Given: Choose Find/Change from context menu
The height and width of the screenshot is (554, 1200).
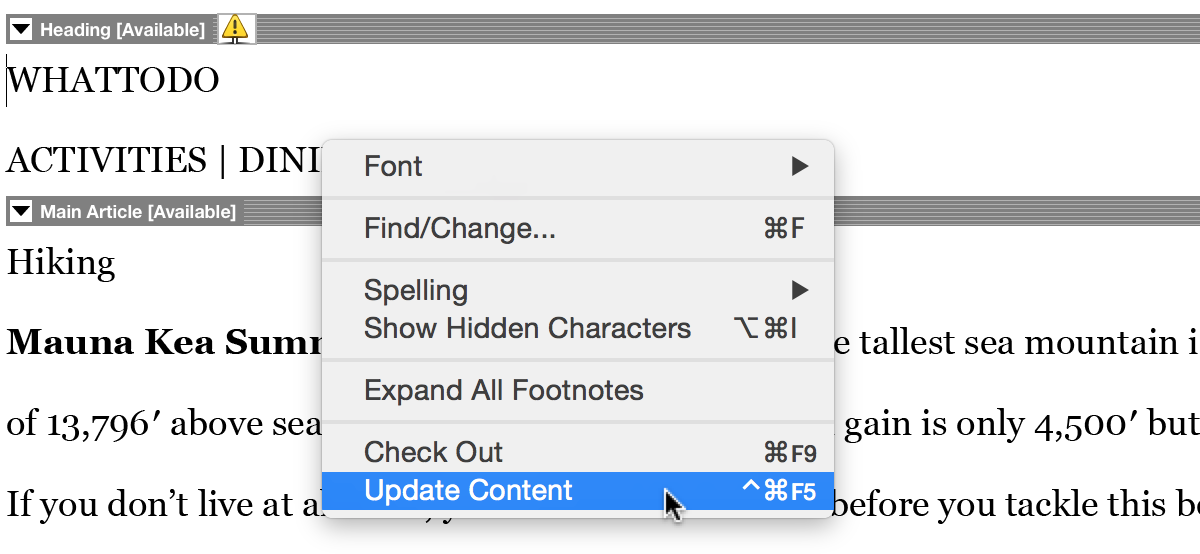Looking at the screenshot, I should (x=459, y=229).
